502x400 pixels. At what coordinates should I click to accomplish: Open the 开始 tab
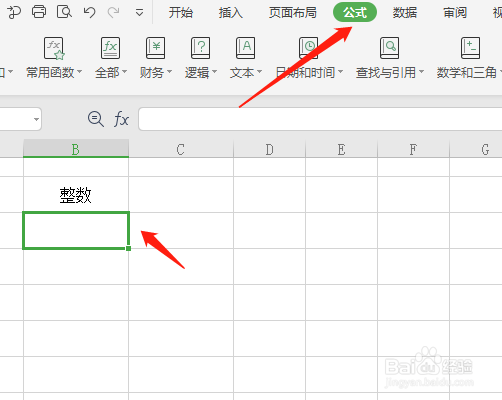coord(181,13)
